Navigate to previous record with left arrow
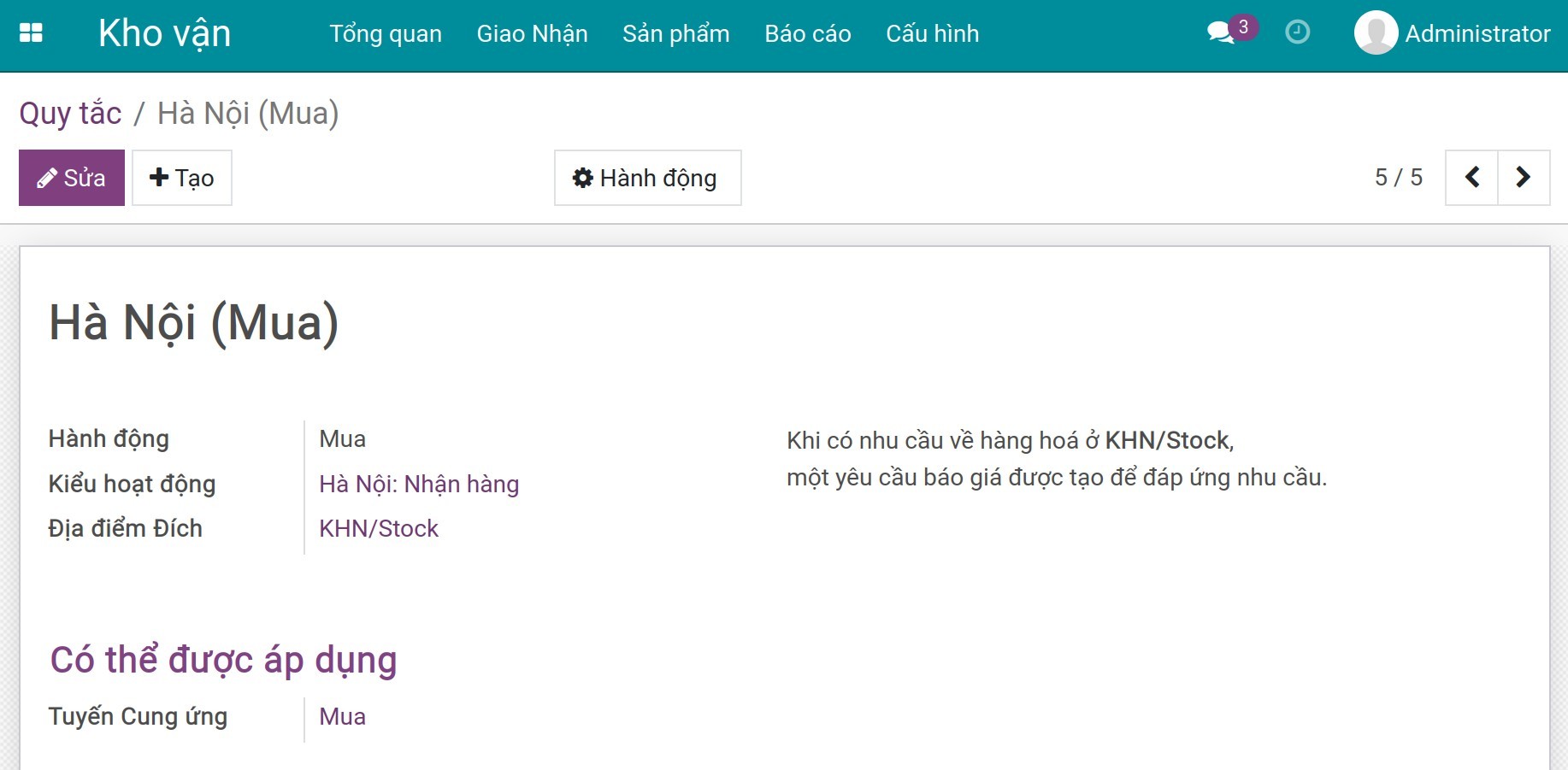The width and height of the screenshot is (1568, 770). click(x=1472, y=177)
